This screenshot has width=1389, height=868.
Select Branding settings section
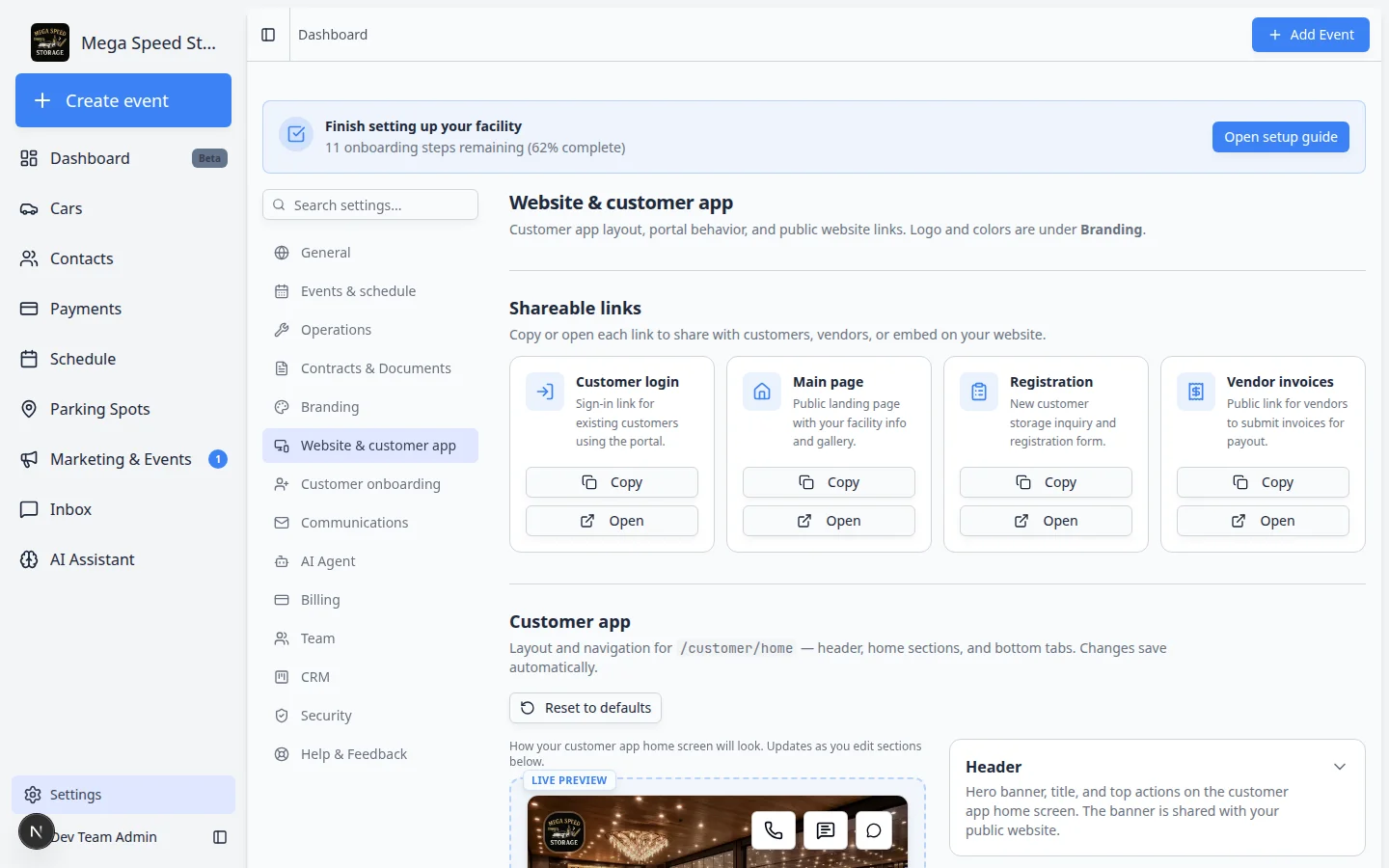point(370,407)
